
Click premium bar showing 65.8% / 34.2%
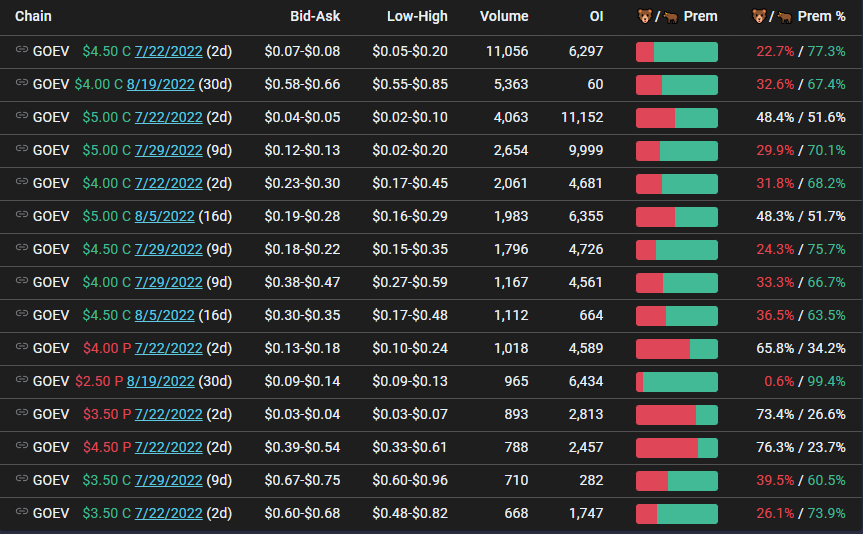pyautogui.click(x=677, y=349)
